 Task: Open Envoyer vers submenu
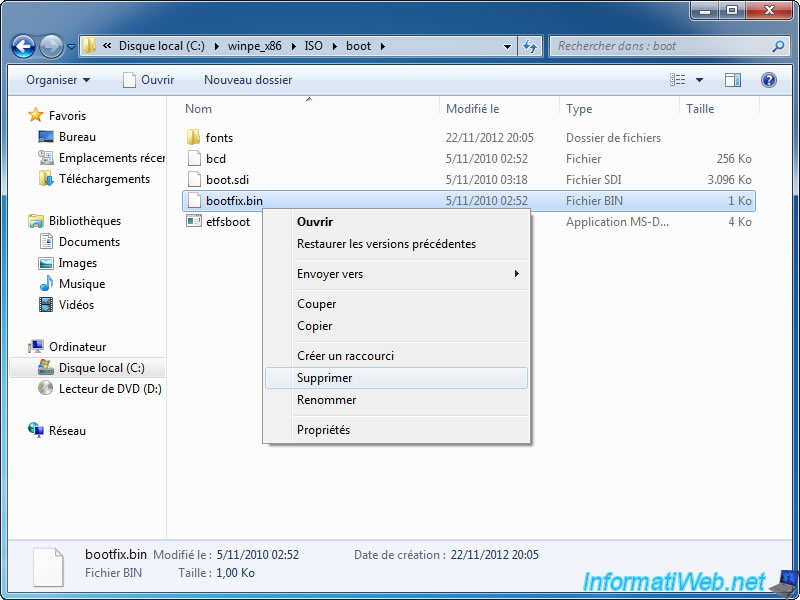click(x=396, y=274)
